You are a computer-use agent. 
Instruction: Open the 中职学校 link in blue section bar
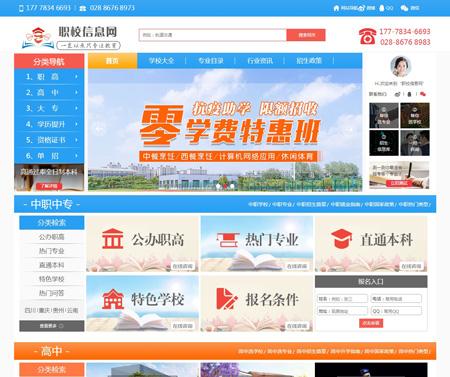coord(258,204)
